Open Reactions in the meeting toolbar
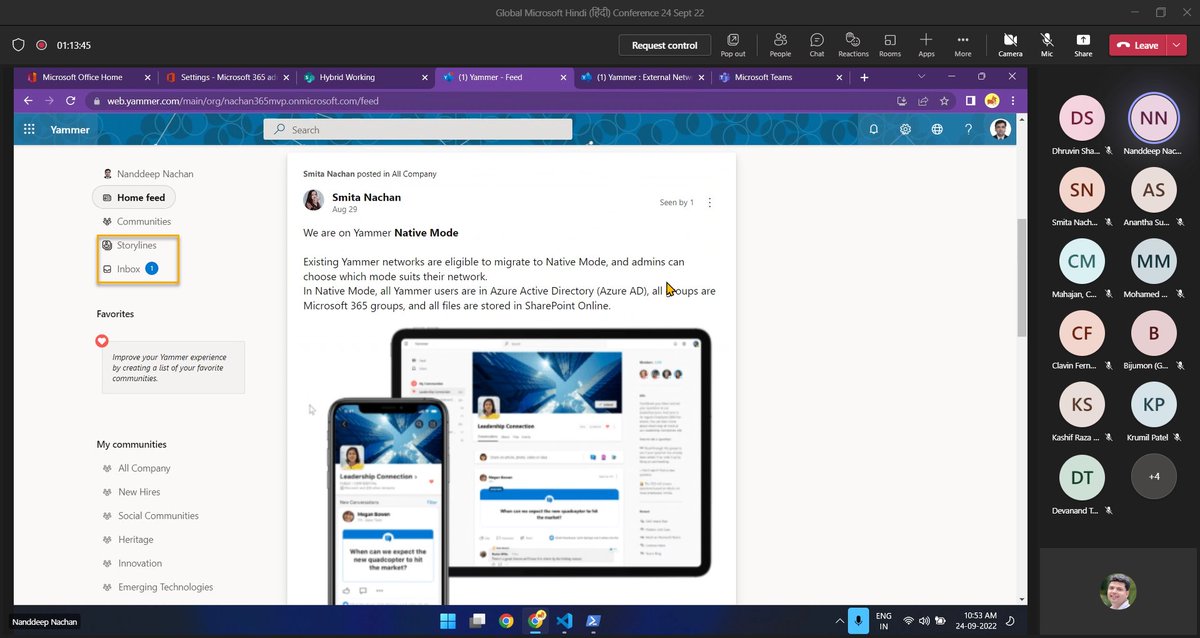The height and width of the screenshot is (638, 1200). (x=853, y=44)
